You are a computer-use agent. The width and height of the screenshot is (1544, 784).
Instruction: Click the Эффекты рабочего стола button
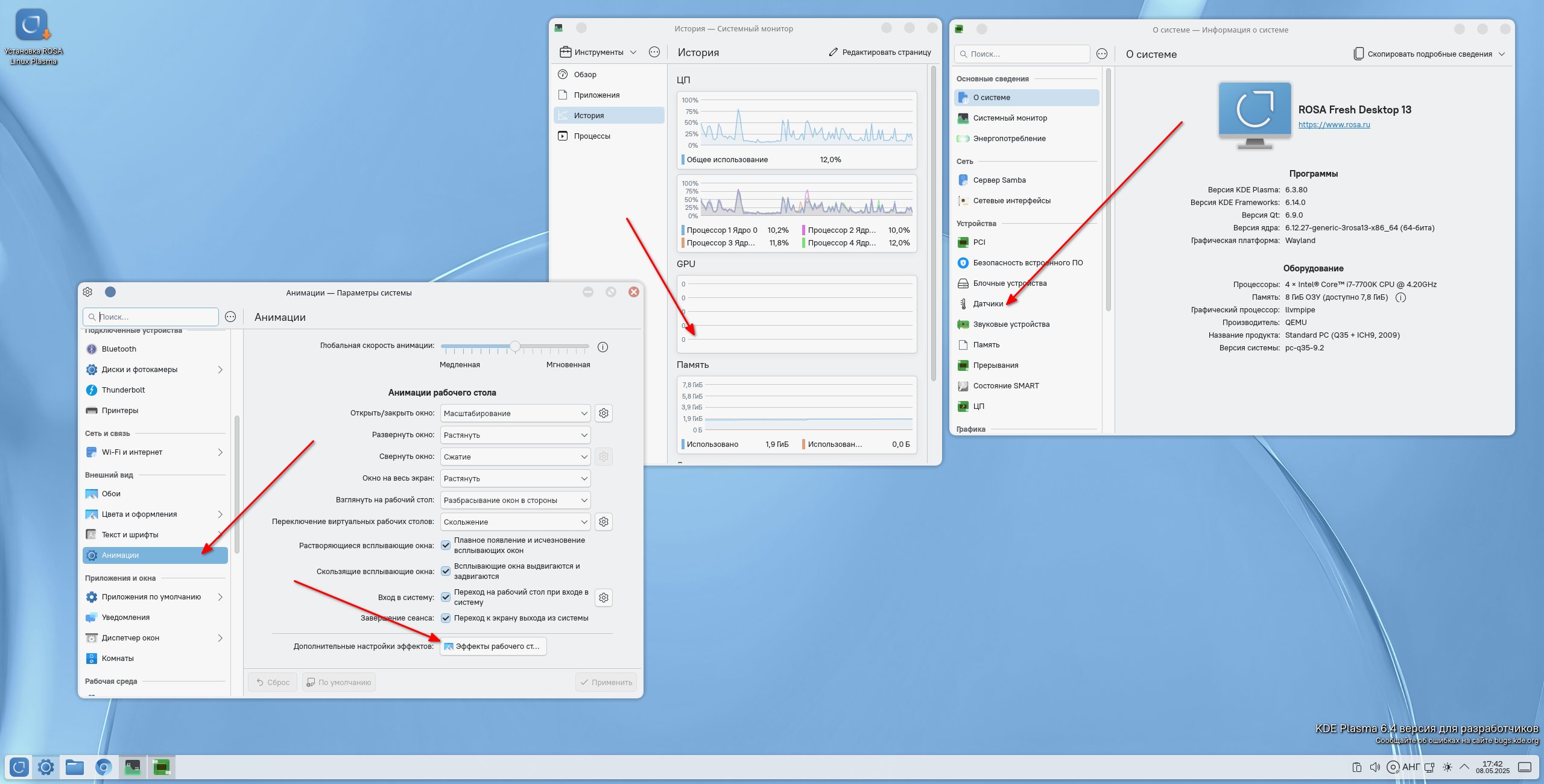(493, 646)
